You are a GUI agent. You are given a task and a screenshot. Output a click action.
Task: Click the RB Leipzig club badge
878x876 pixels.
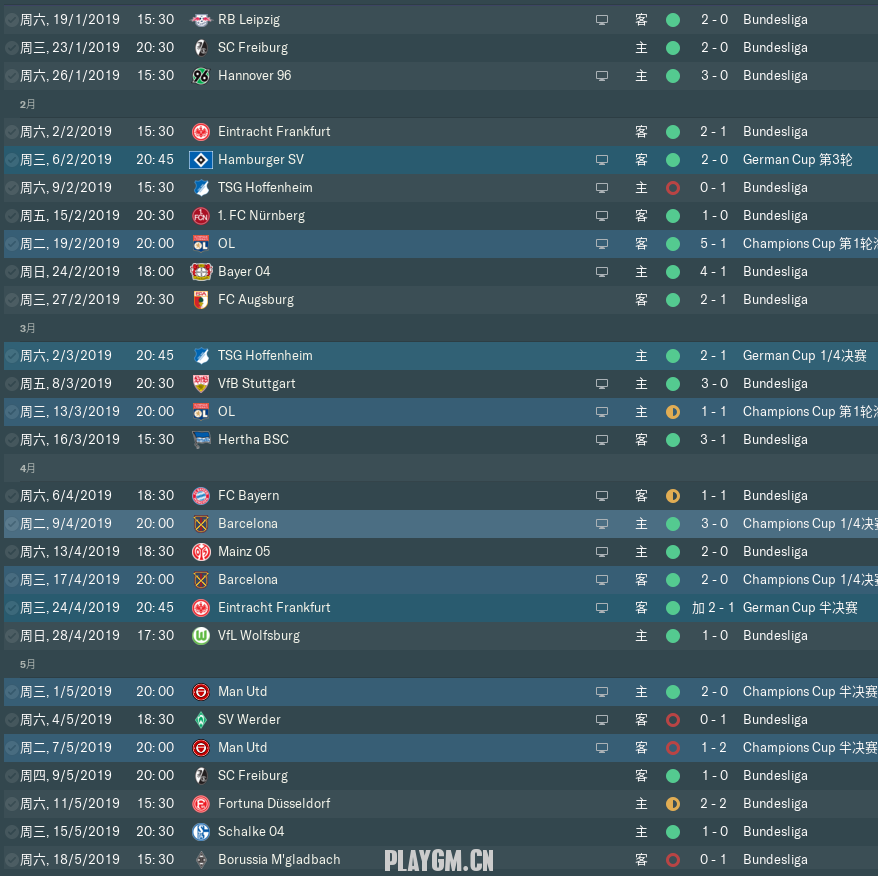(x=201, y=20)
